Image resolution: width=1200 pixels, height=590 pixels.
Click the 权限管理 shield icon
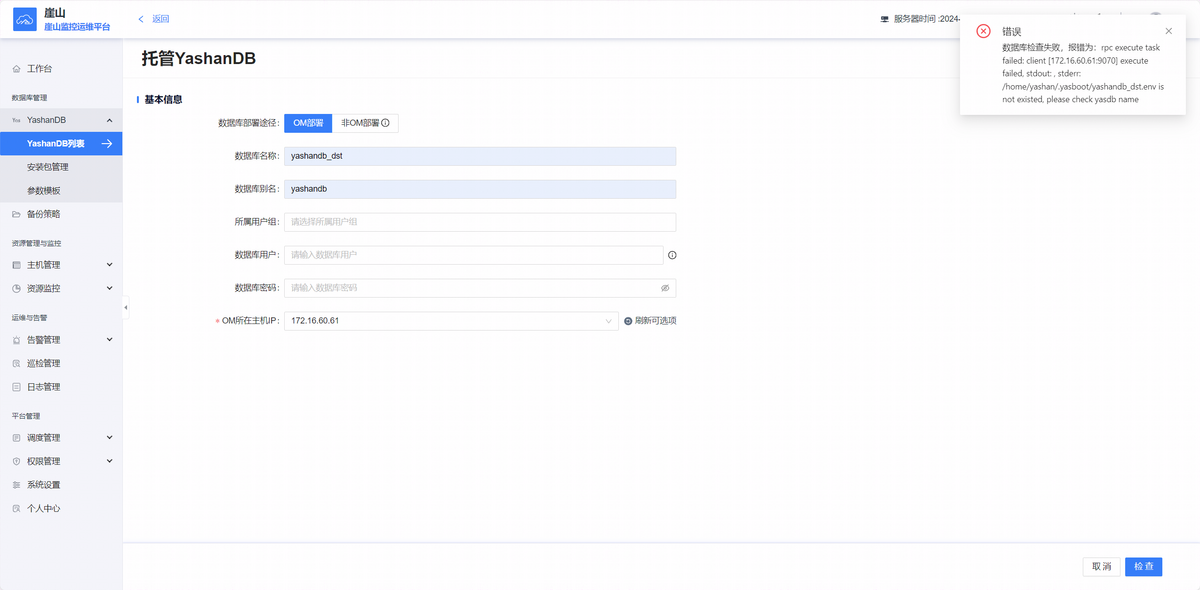16,461
